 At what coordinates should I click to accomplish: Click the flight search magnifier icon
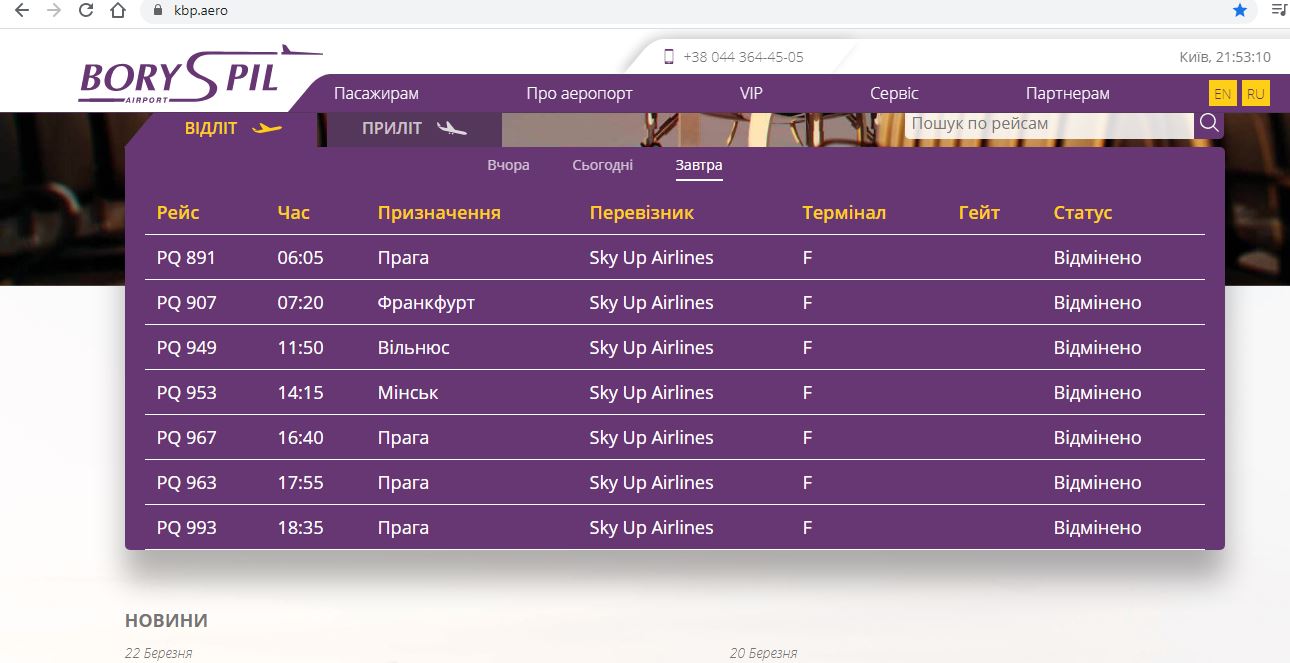pyautogui.click(x=1209, y=123)
